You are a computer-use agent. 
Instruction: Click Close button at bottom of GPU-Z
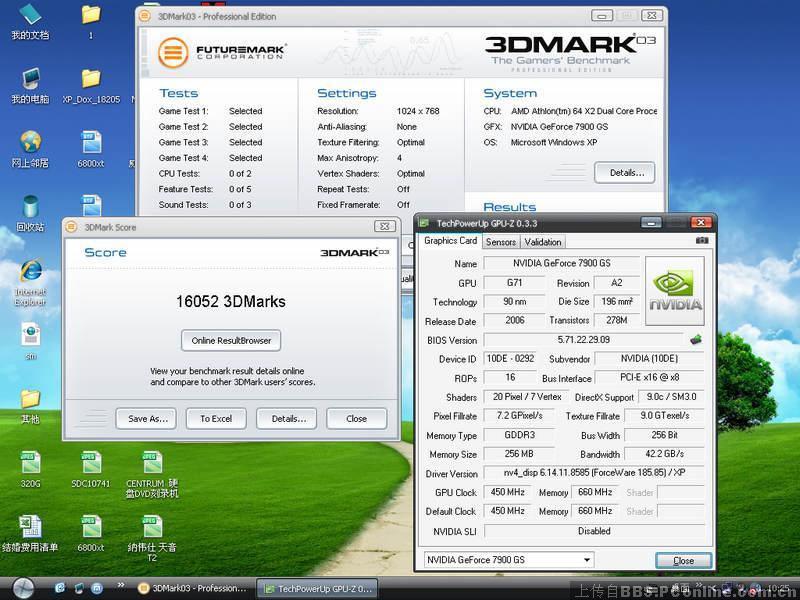(x=683, y=560)
